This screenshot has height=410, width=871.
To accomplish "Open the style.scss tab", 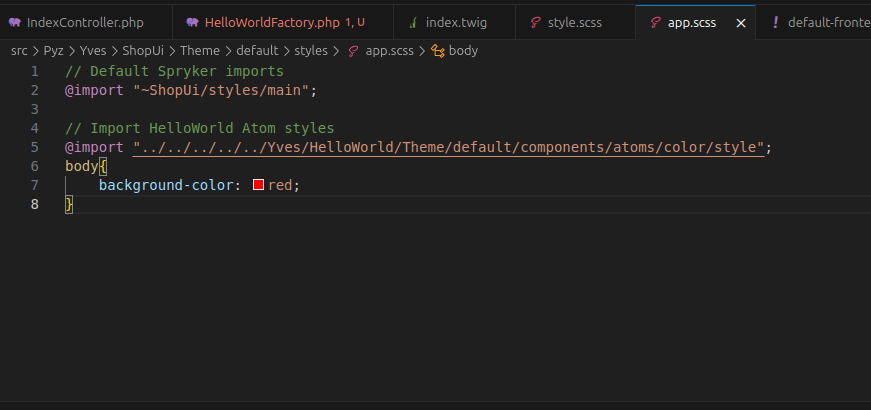I will (575, 23).
